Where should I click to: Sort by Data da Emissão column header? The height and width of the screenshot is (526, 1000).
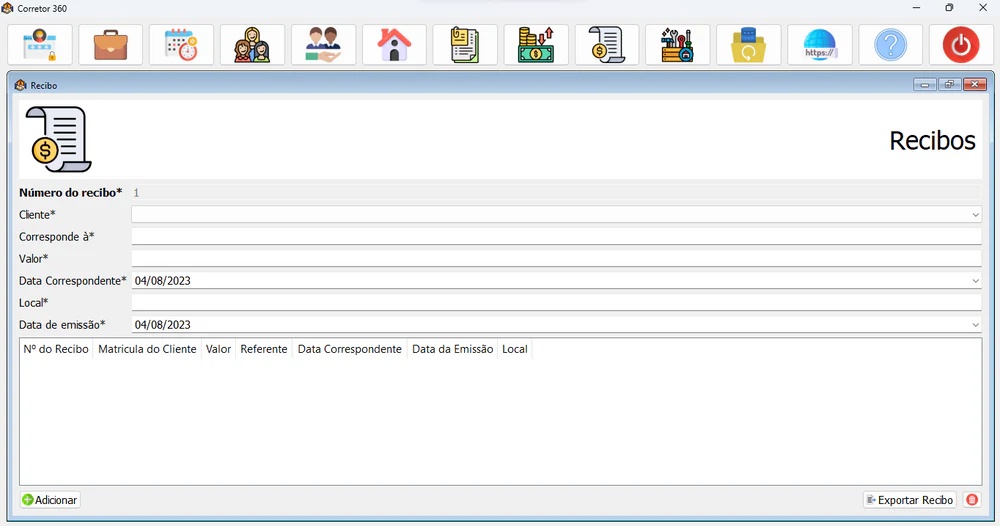pyautogui.click(x=452, y=349)
